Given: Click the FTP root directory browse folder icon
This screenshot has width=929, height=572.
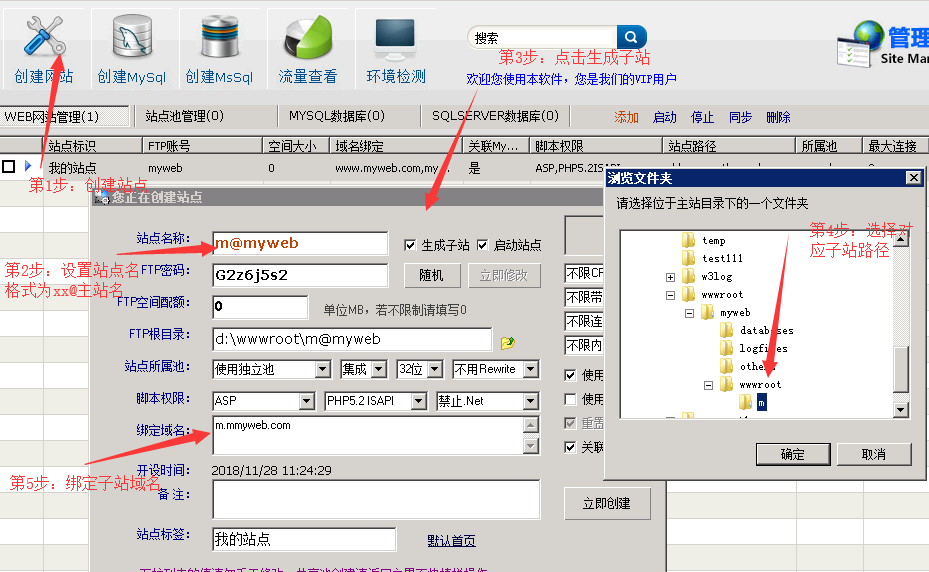Looking at the screenshot, I should click(508, 342).
